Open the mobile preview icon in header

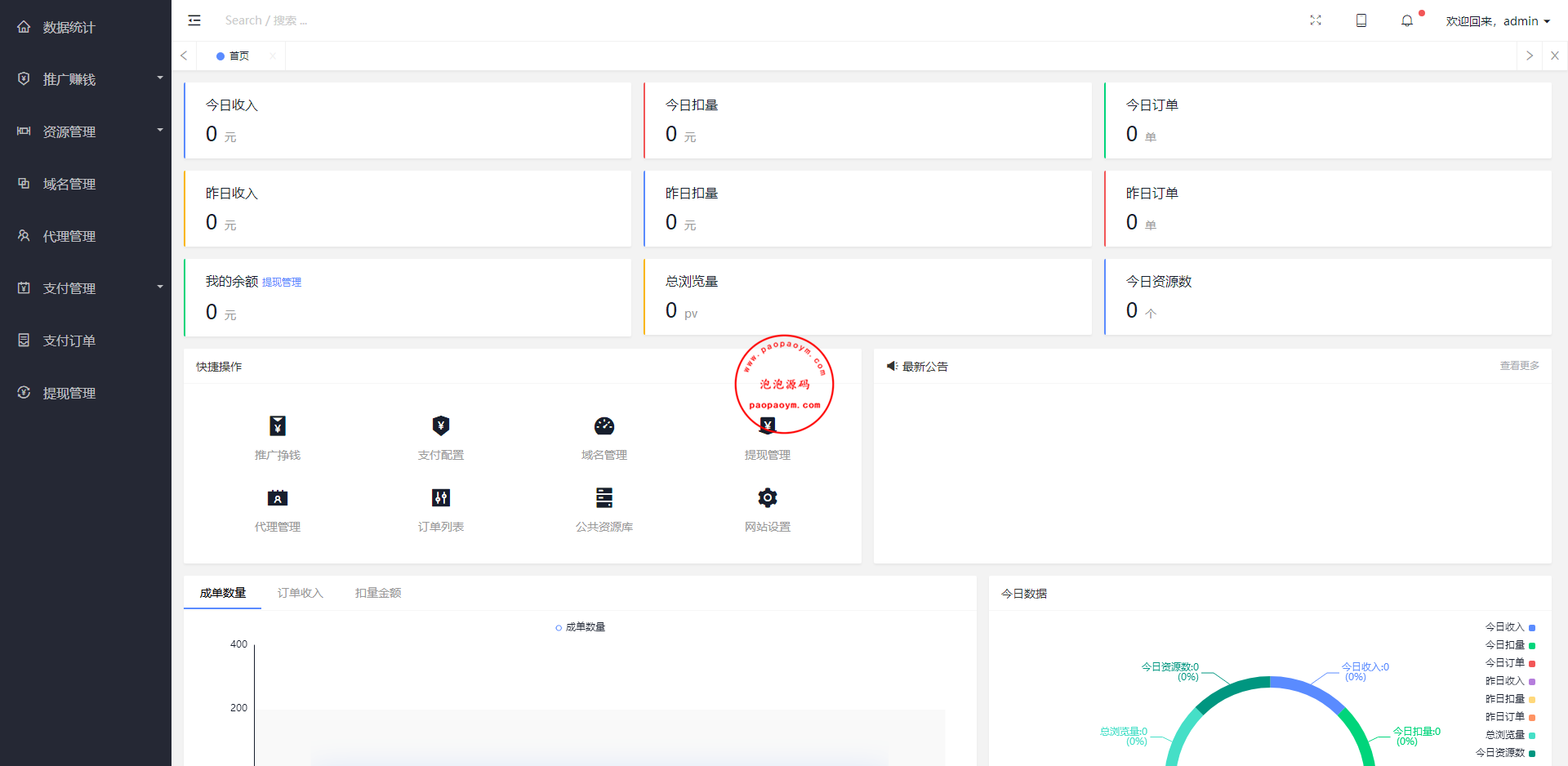(x=1361, y=20)
